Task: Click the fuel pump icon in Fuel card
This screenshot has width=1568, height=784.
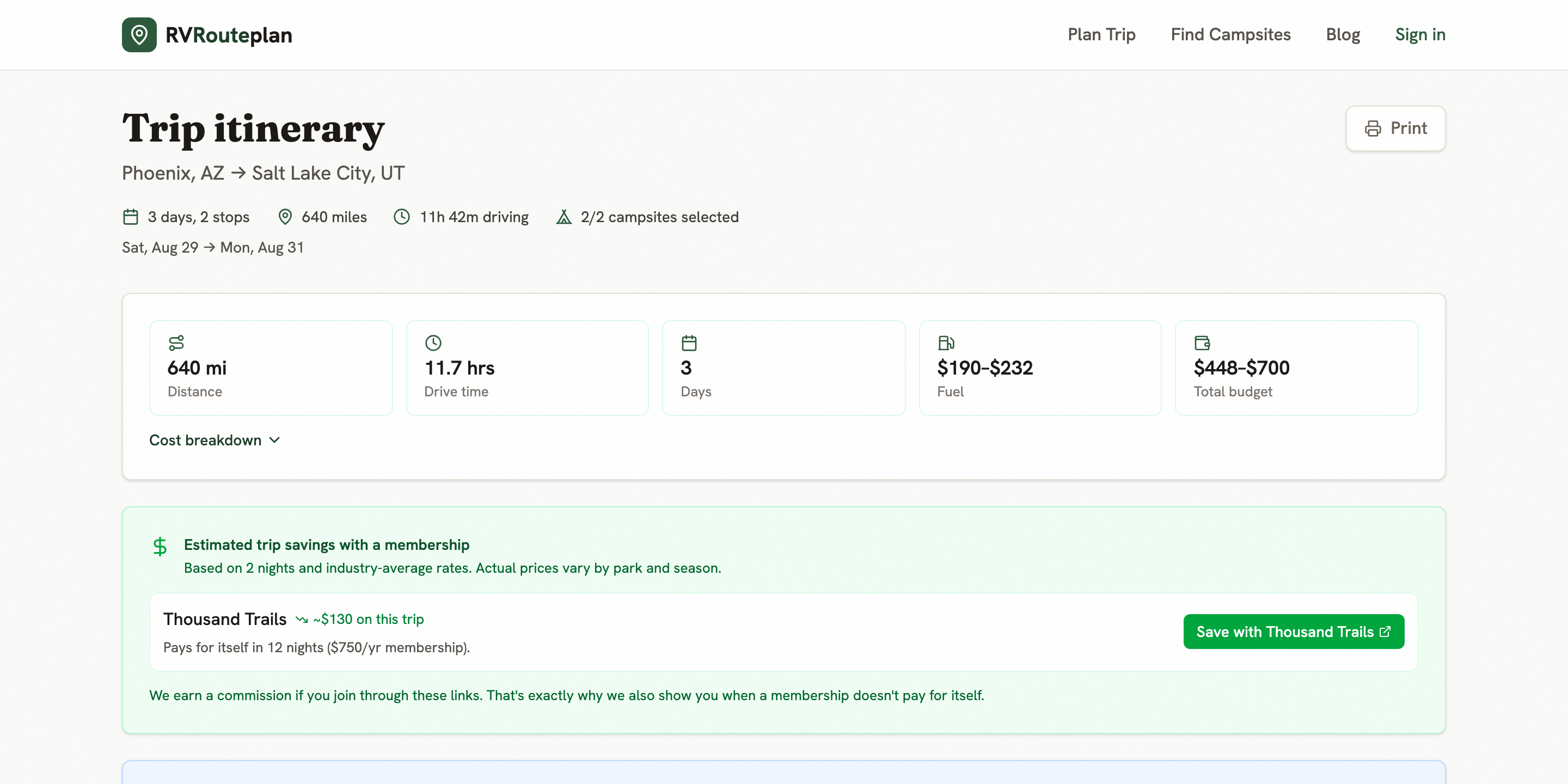Action: pyautogui.click(x=946, y=344)
